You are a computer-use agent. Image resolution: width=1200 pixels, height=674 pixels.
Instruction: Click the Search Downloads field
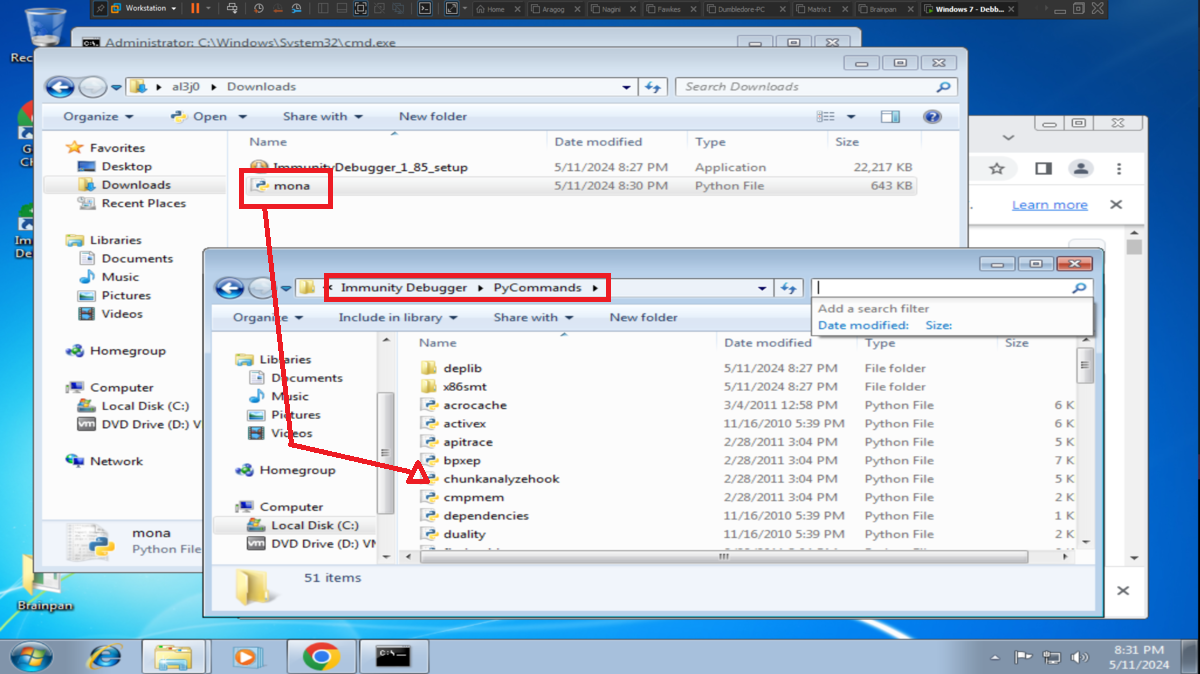tap(816, 87)
